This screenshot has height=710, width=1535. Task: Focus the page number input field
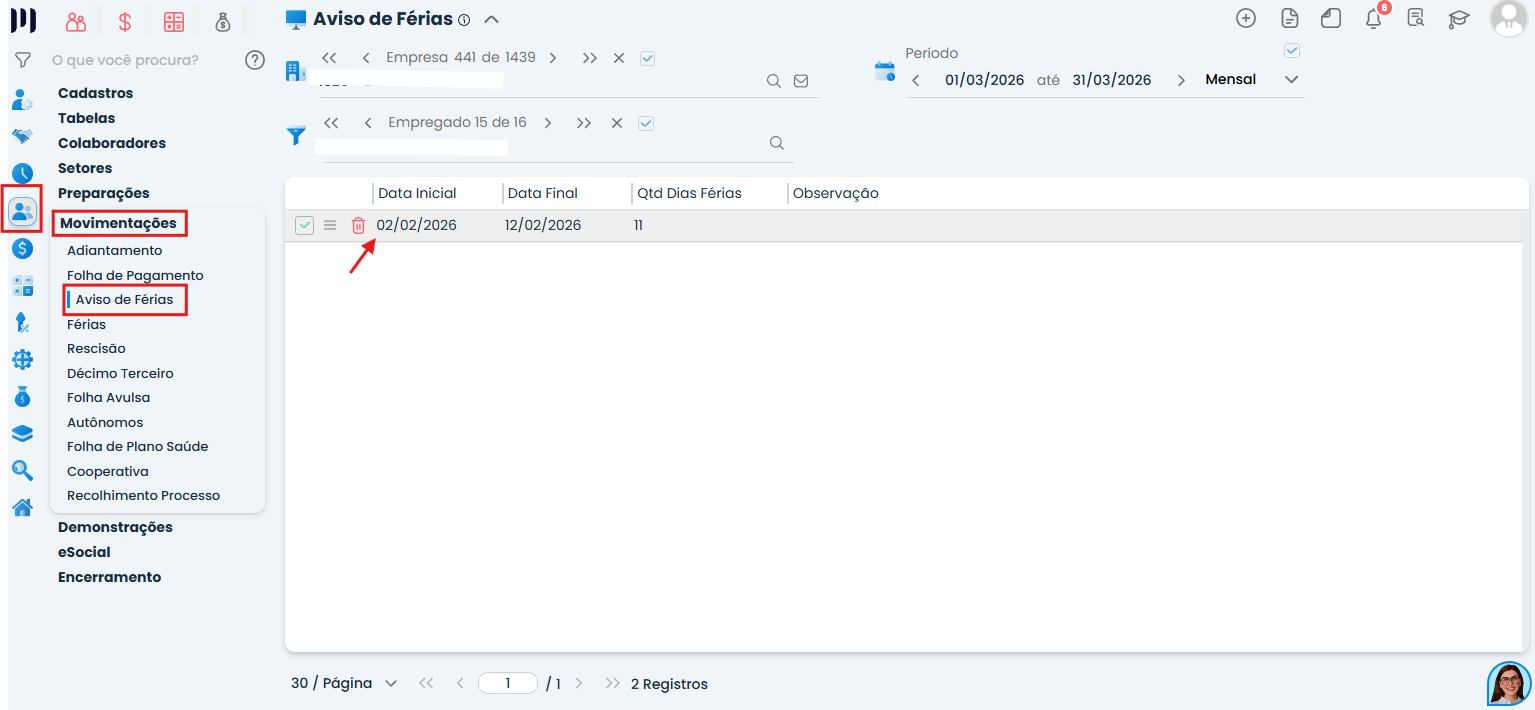tap(508, 683)
